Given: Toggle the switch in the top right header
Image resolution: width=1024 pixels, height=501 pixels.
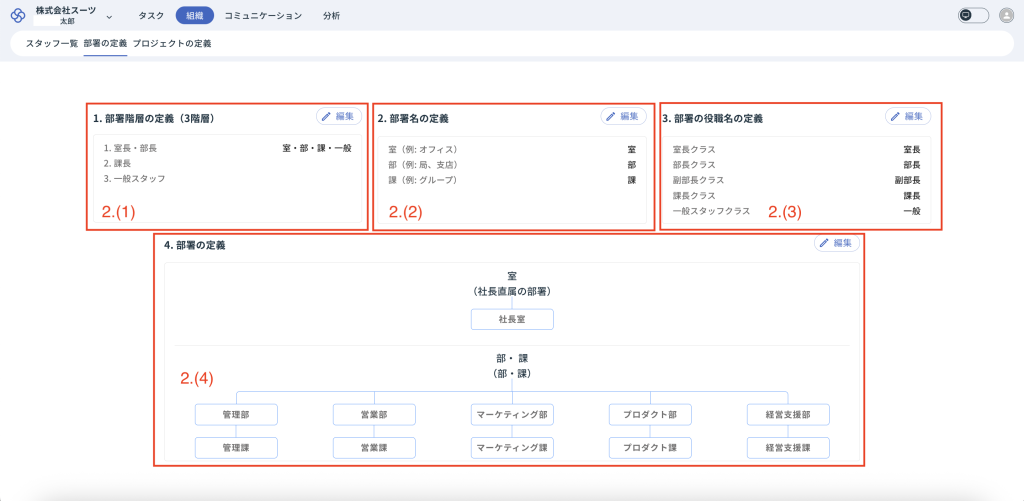Looking at the screenshot, I should [x=973, y=15].
